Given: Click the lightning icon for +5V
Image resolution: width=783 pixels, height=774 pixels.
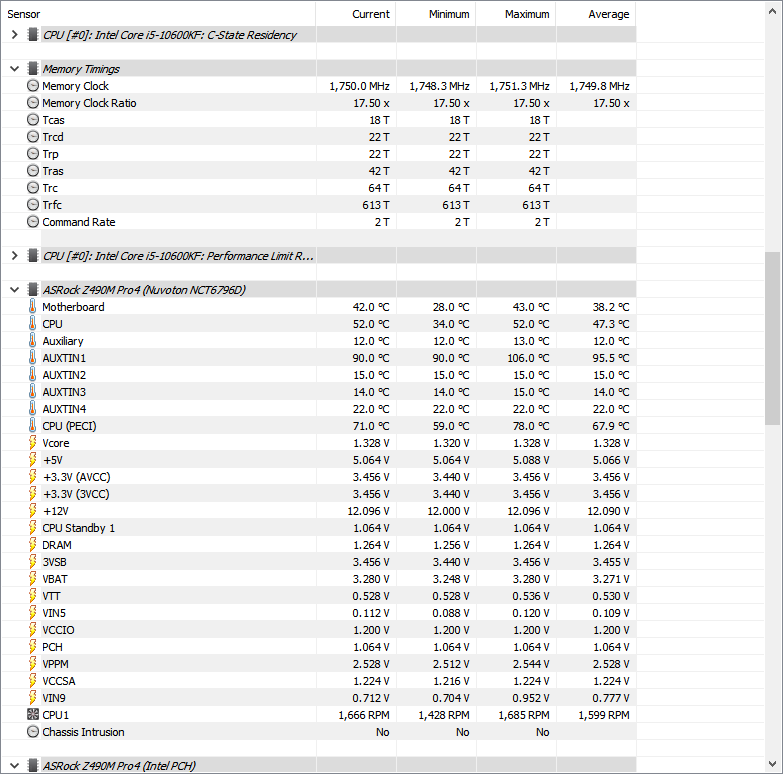Looking at the screenshot, I should click(x=32, y=460).
